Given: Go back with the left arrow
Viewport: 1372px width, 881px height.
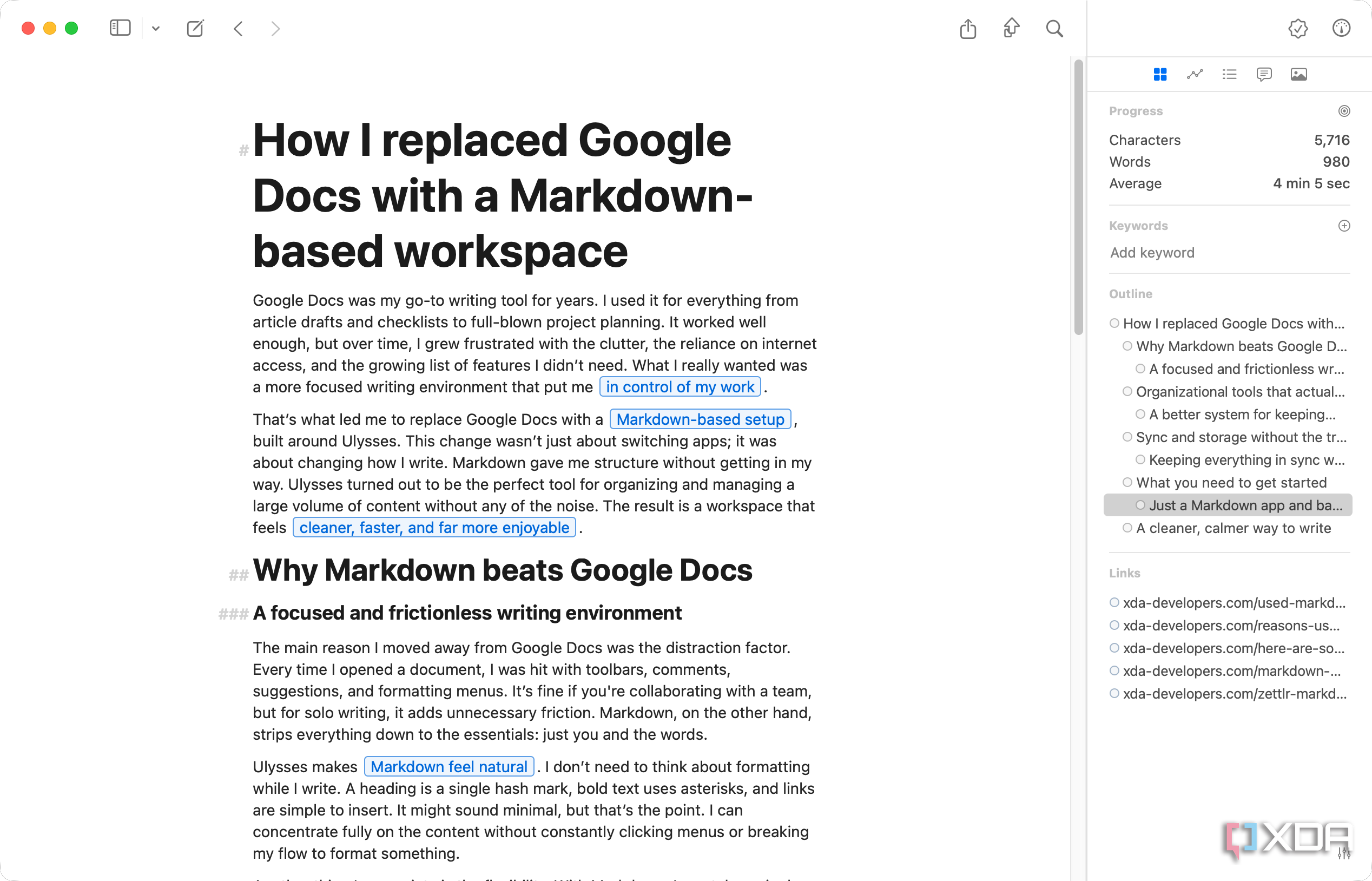Looking at the screenshot, I should (239, 29).
